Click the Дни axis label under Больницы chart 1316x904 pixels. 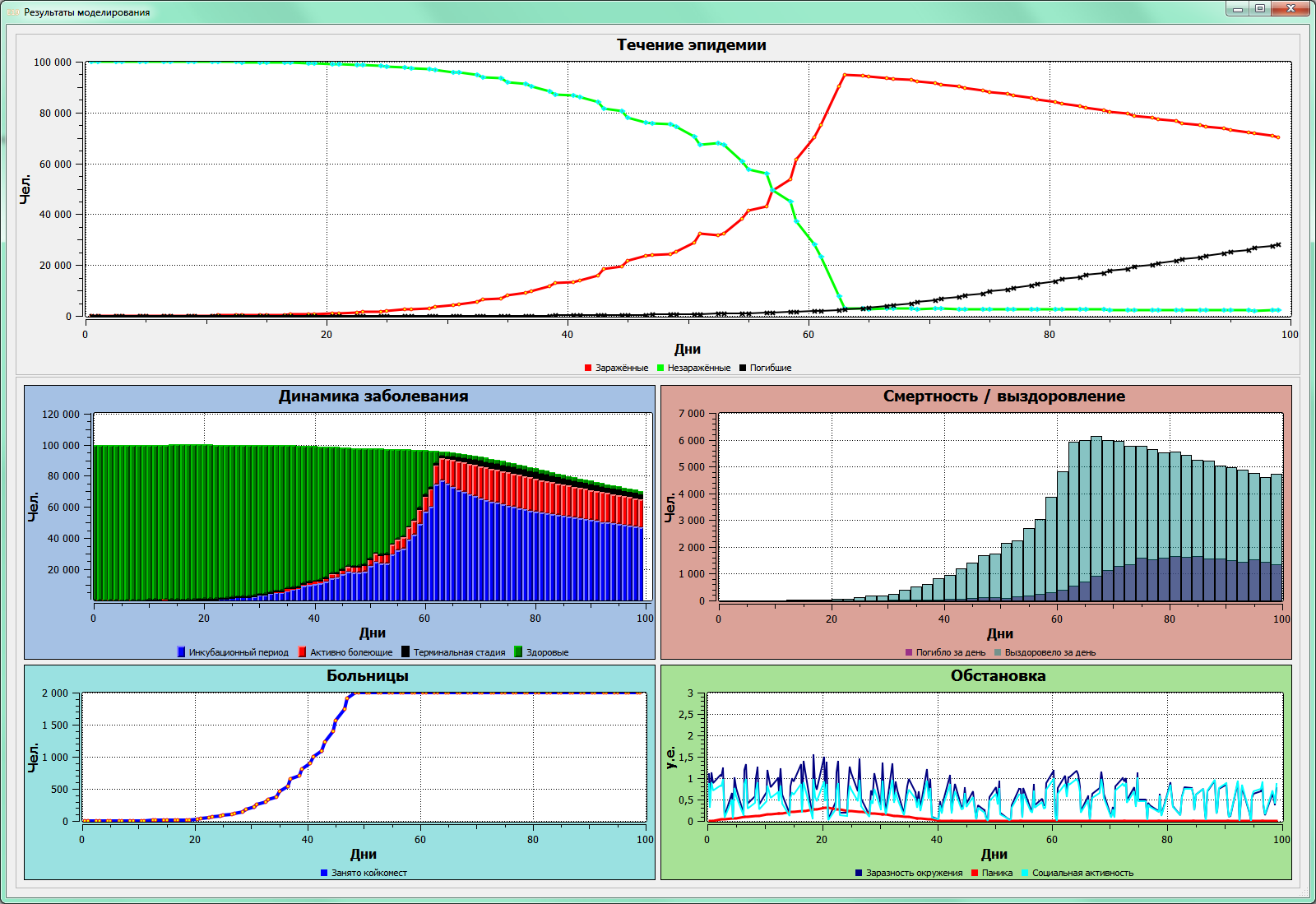tap(364, 854)
